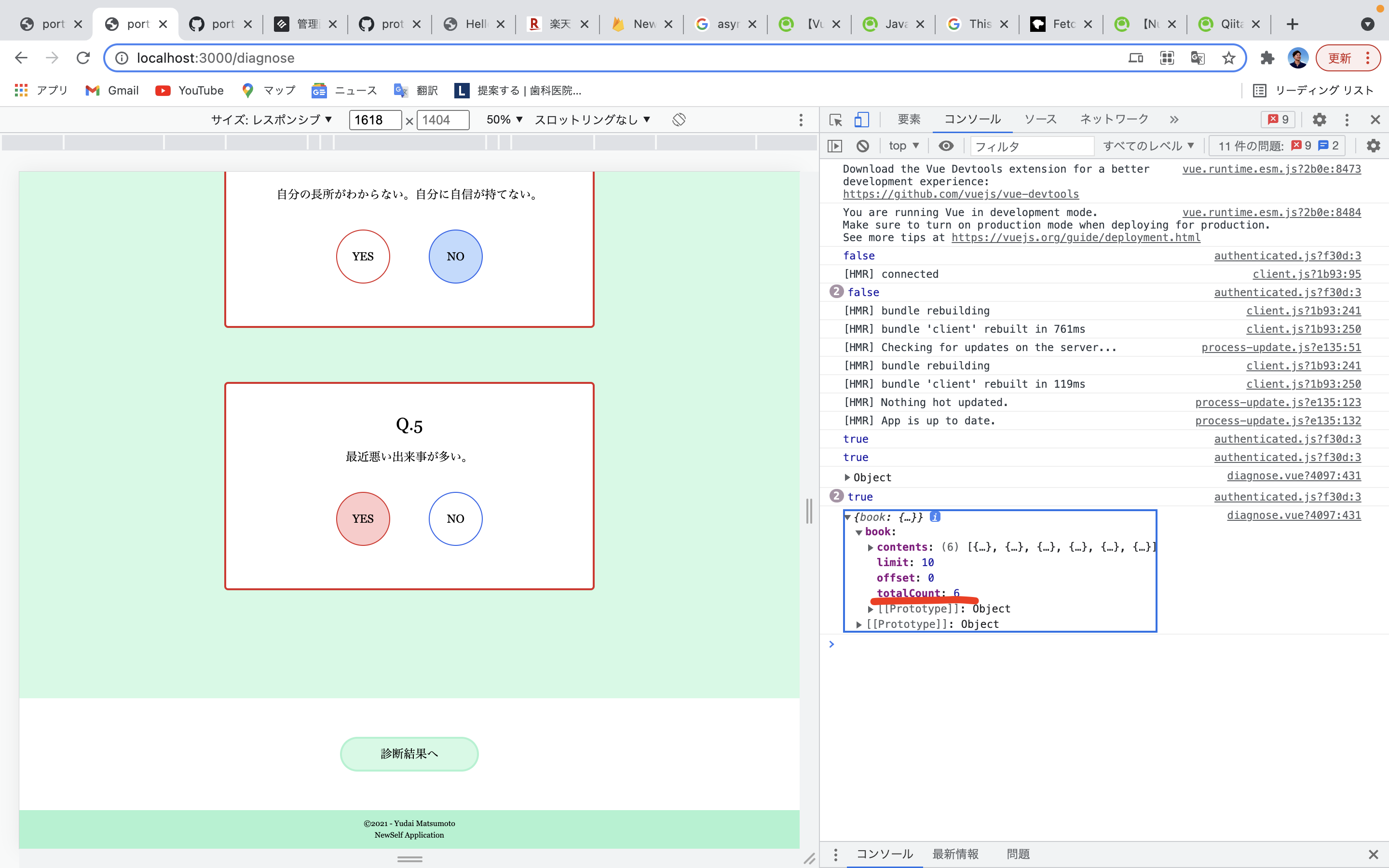1389x868 pixels.
Task: Select YES for the self-confidence question
Action: (x=363, y=256)
